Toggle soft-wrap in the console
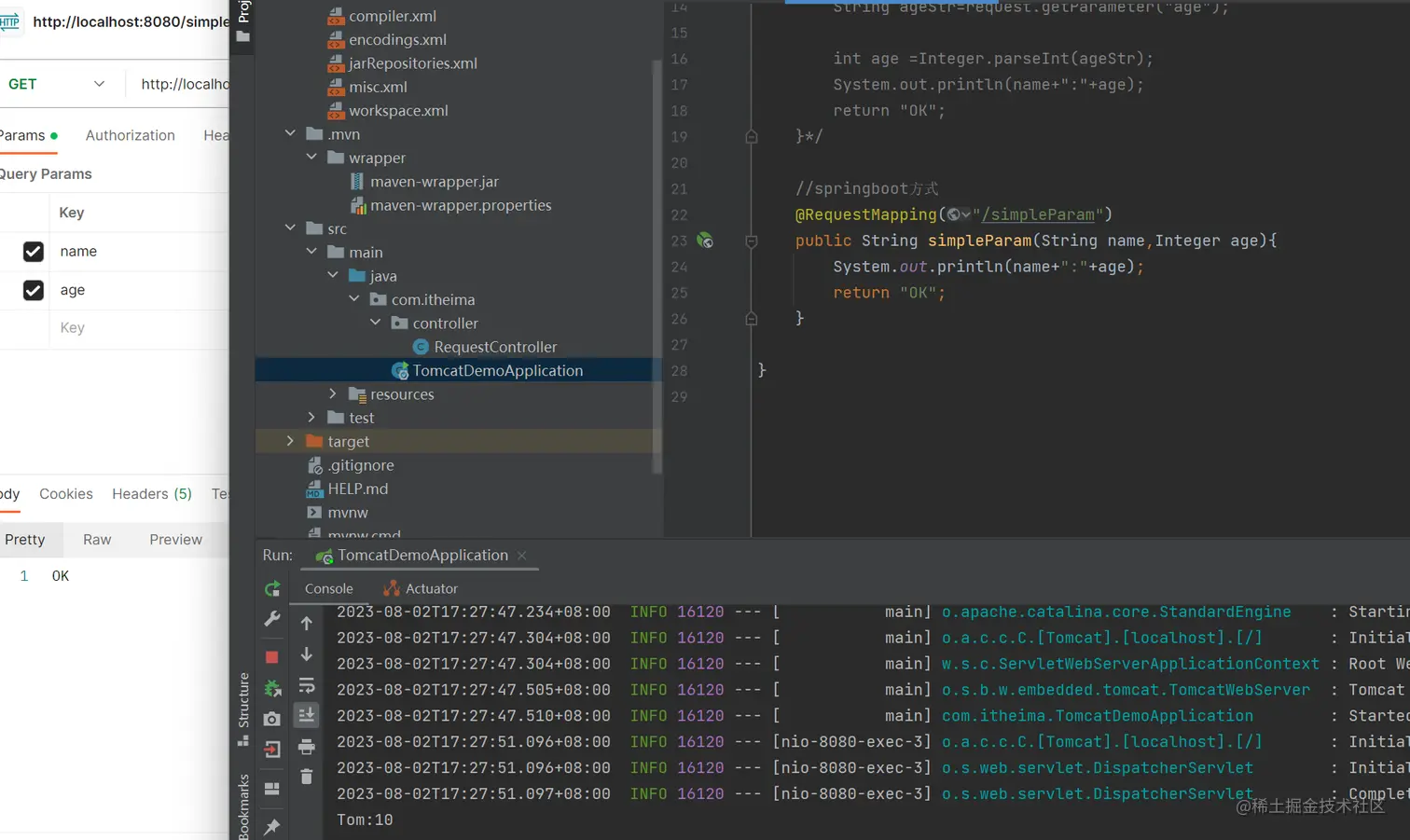This screenshot has height=840, width=1410. (307, 686)
